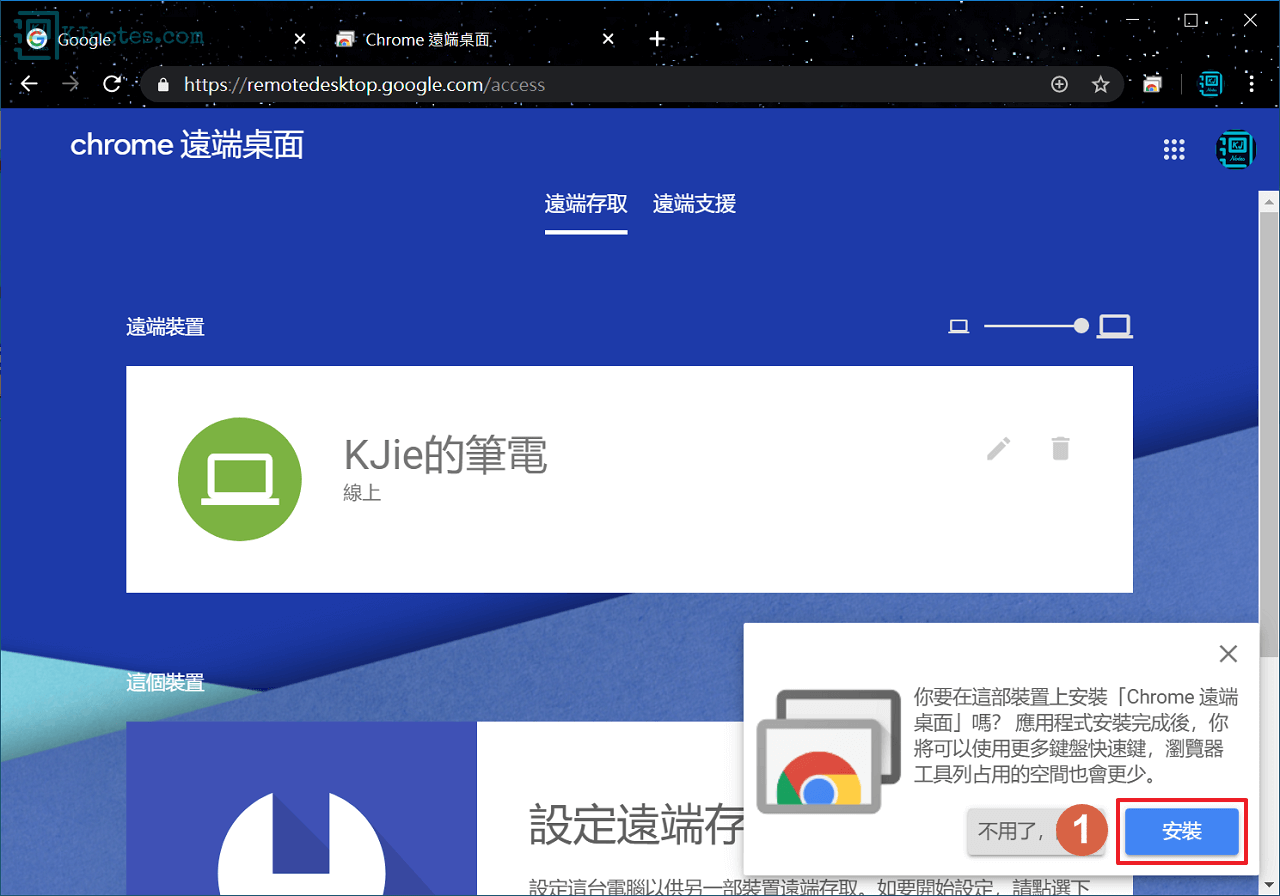Click the 不用了 button

[x=1035, y=832]
